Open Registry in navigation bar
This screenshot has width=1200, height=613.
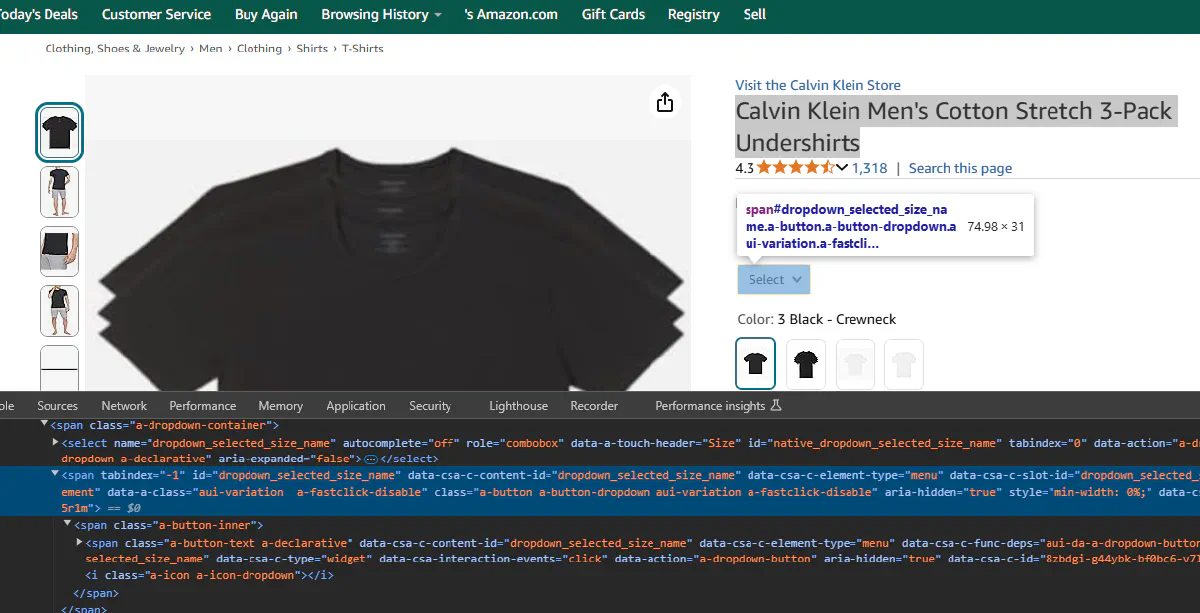(694, 14)
